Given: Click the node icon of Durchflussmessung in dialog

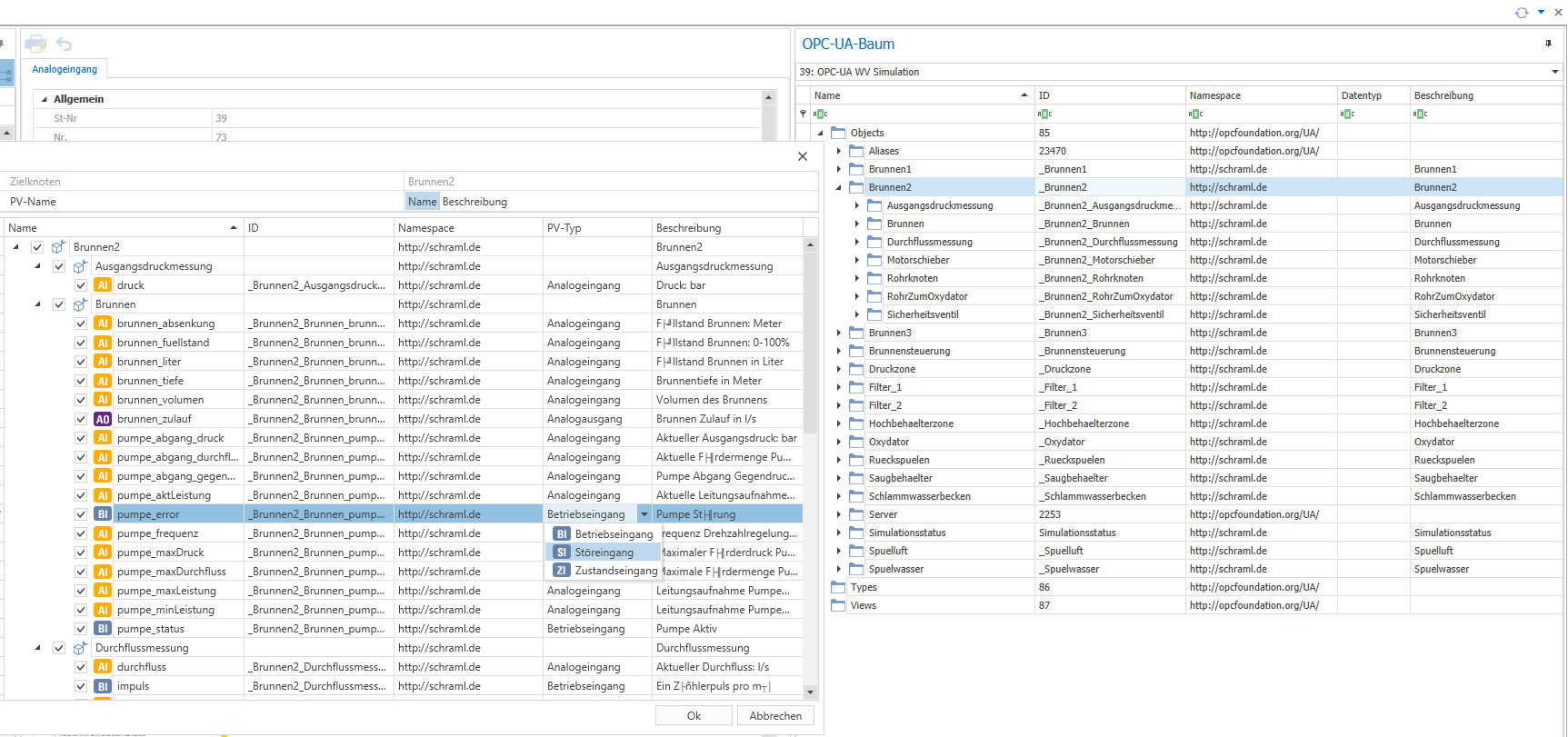Looking at the screenshot, I should coord(81,648).
